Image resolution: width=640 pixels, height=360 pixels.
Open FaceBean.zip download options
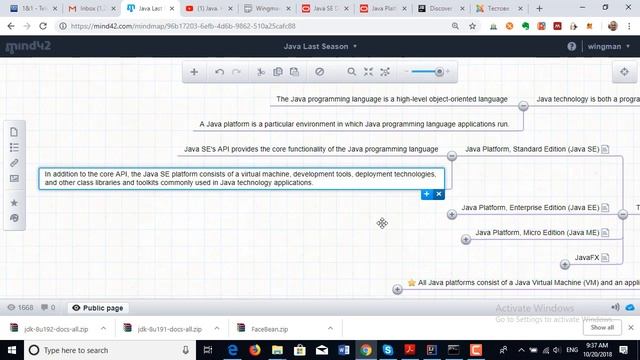(x=330, y=328)
